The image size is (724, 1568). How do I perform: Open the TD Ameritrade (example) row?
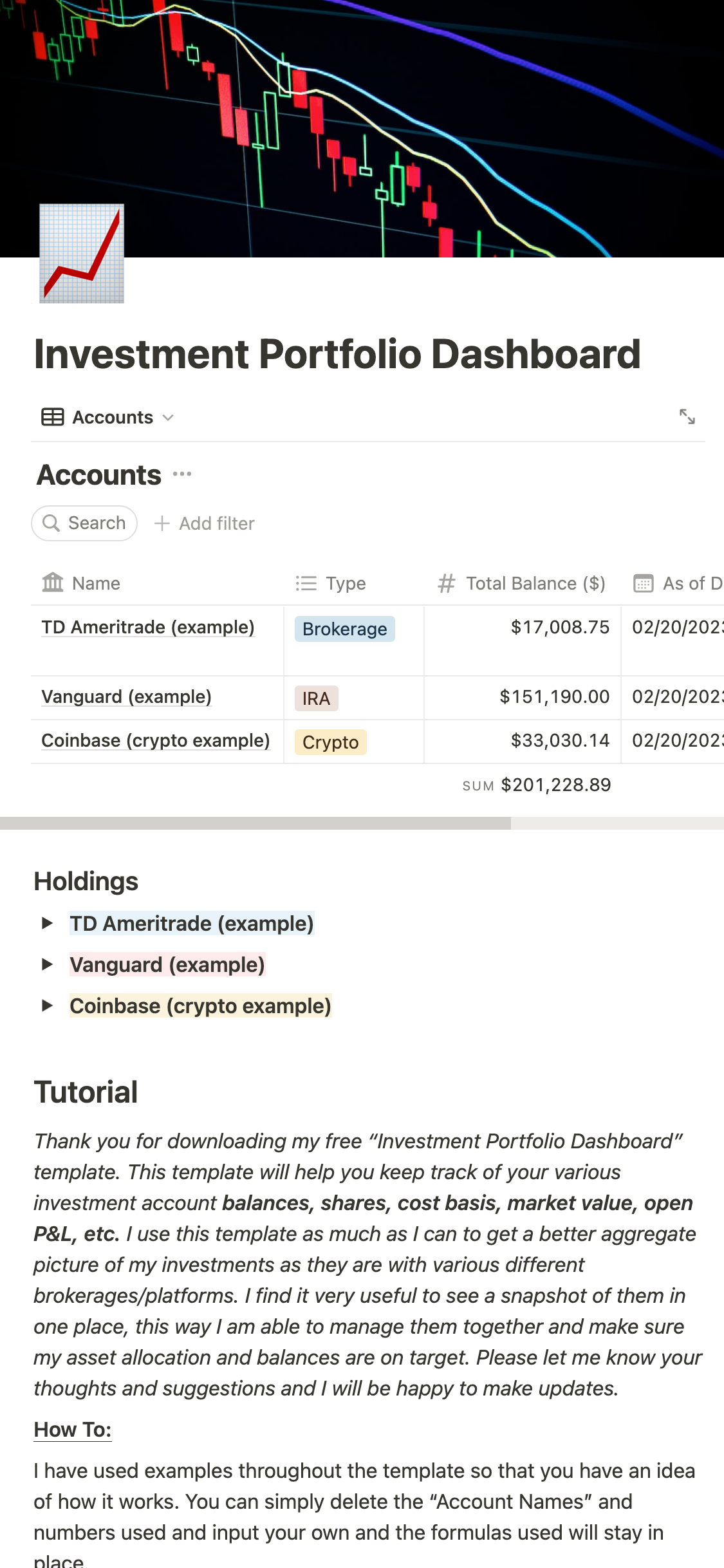[x=148, y=628]
